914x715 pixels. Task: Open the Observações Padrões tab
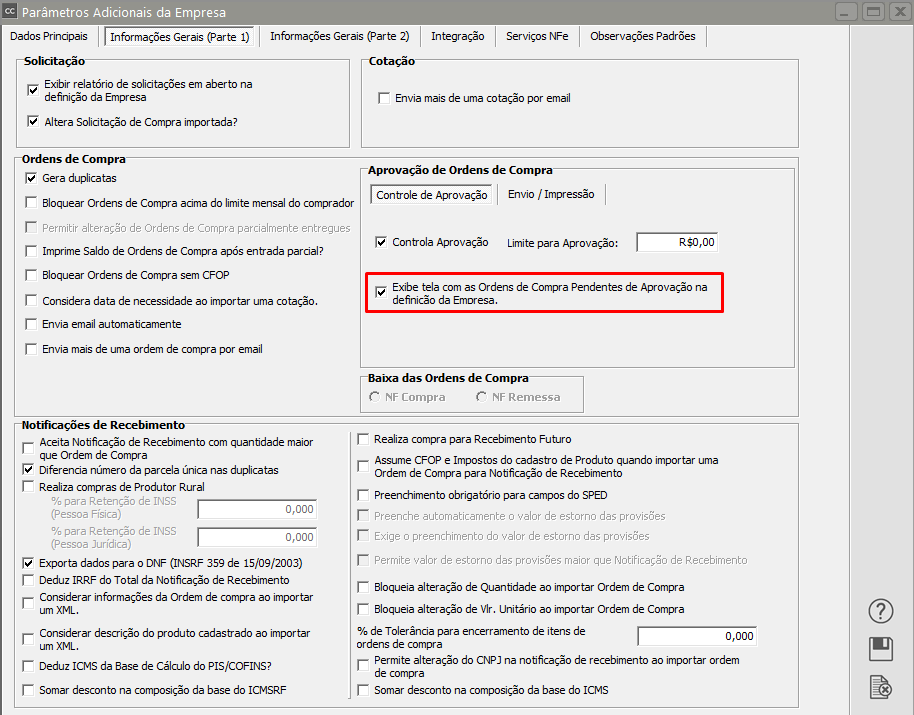642,36
